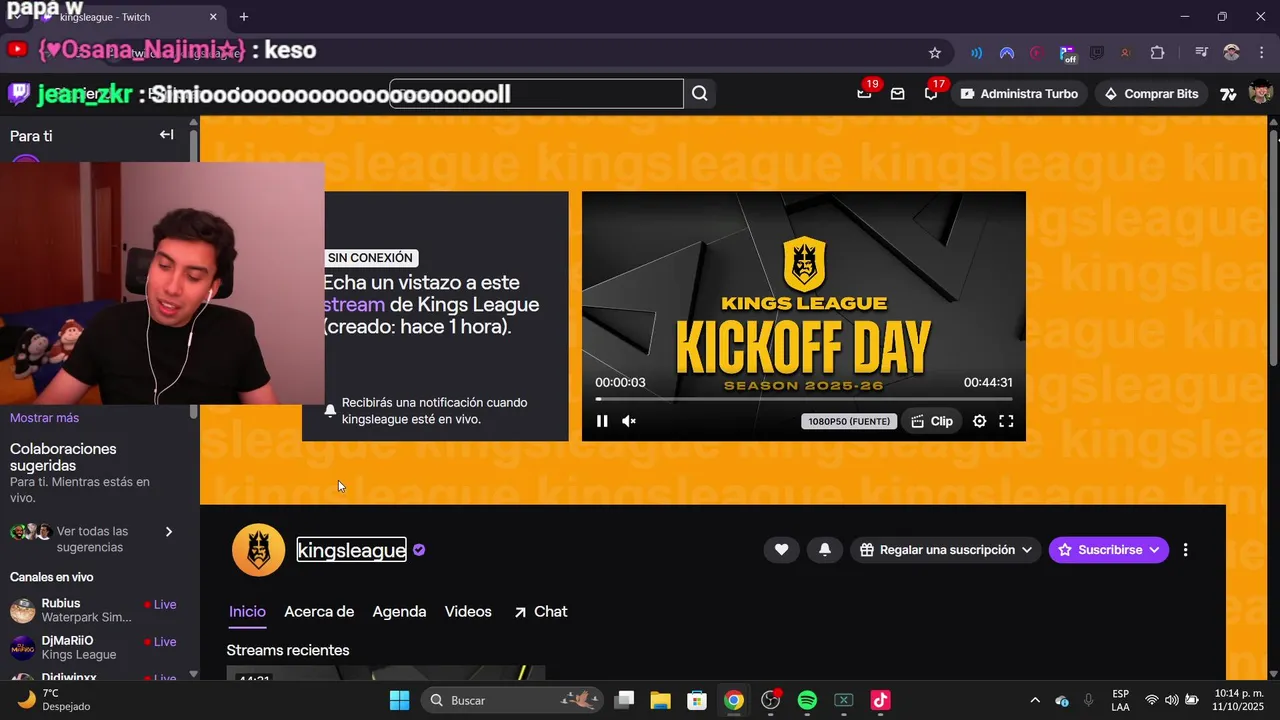Open Twitch Prime loot crown icon with 19 badge
1280x720 pixels.
coord(864,94)
